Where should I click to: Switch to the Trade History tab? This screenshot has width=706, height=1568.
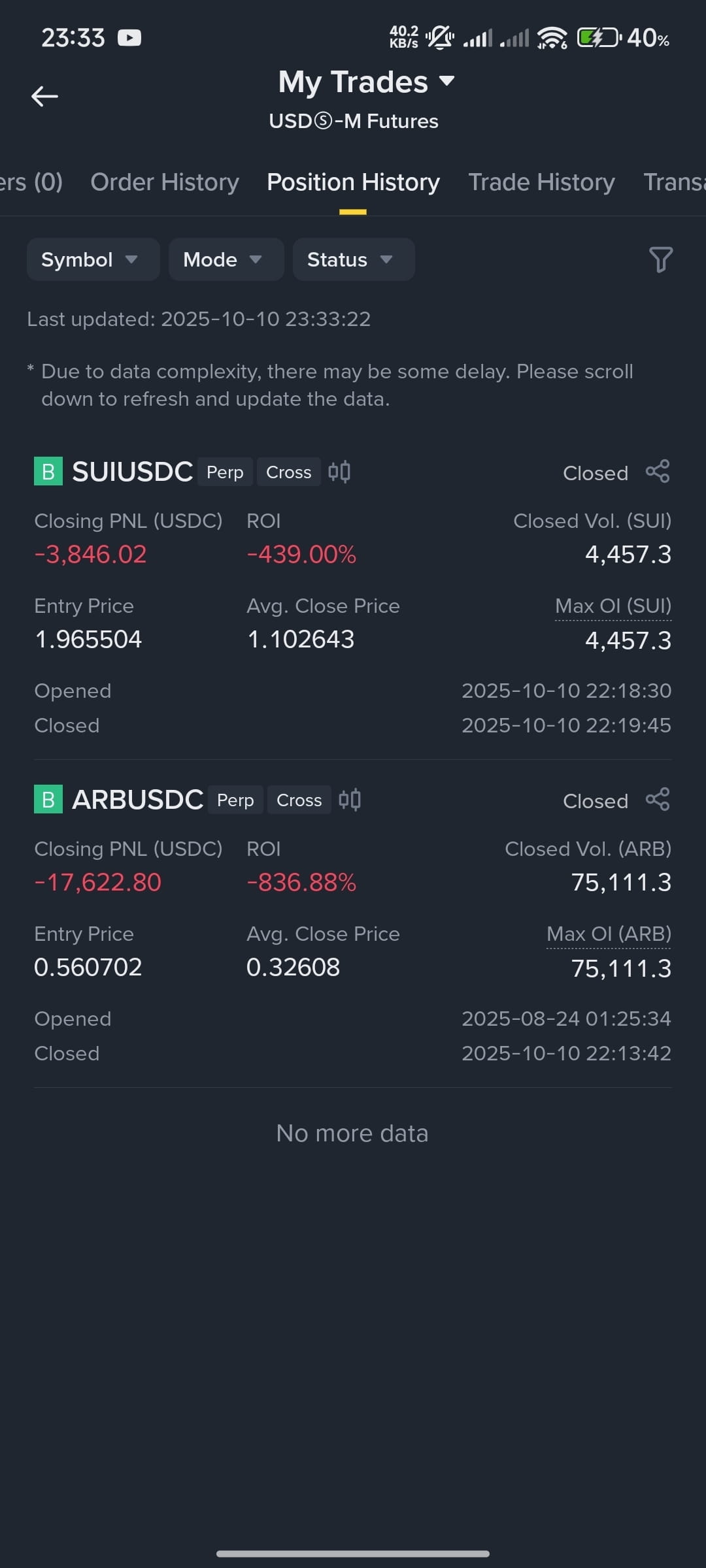541,182
